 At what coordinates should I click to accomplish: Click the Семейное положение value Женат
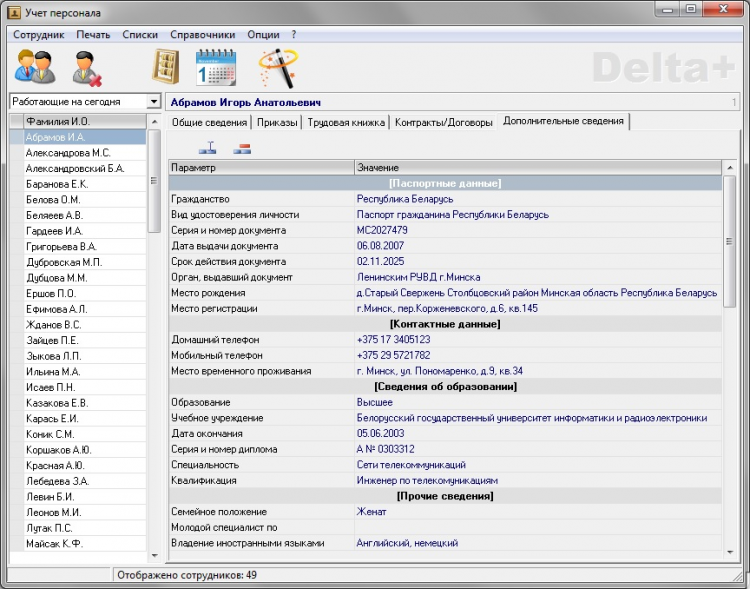(x=371, y=512)
